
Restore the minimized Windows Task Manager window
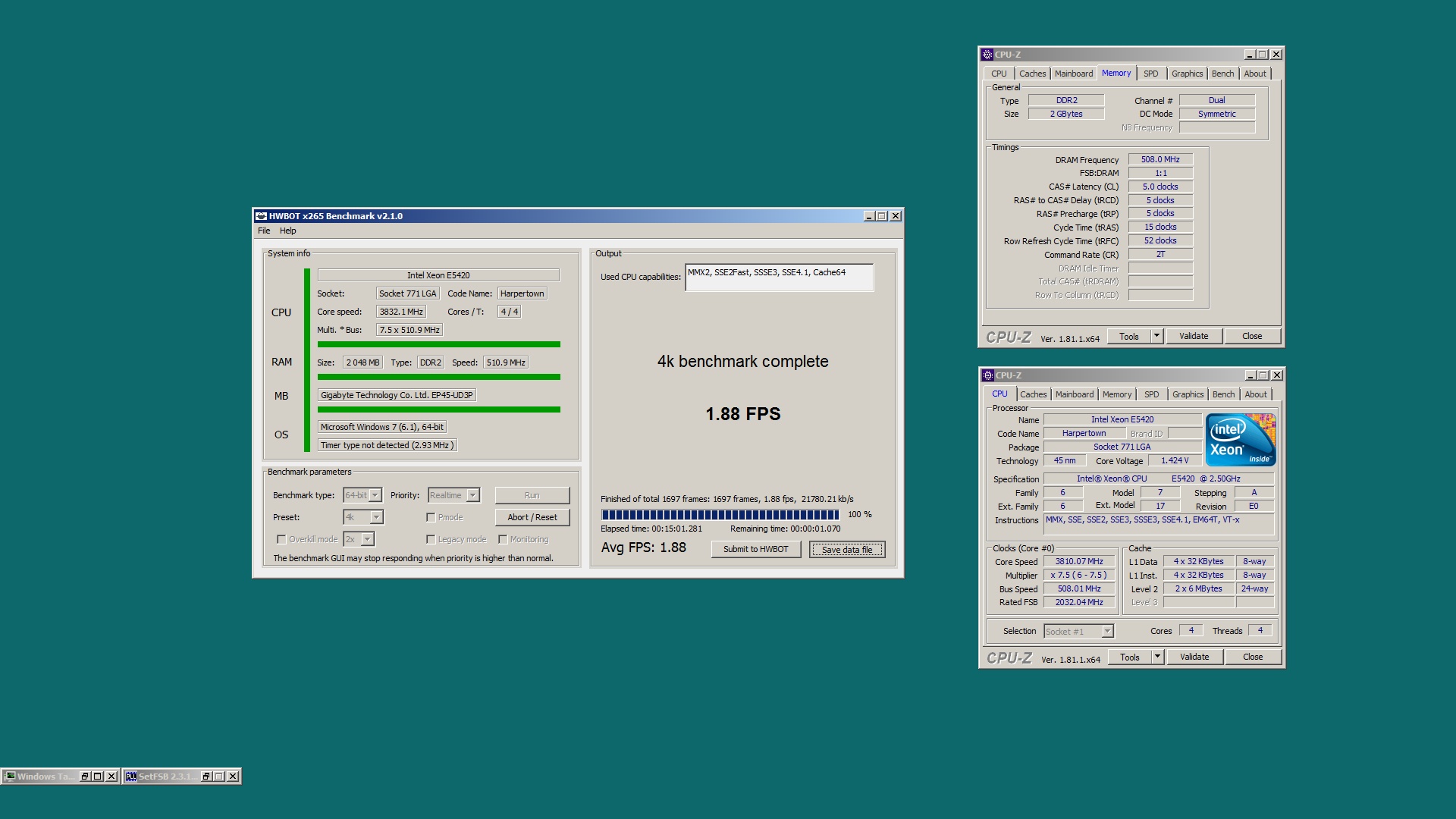(85, 777)
